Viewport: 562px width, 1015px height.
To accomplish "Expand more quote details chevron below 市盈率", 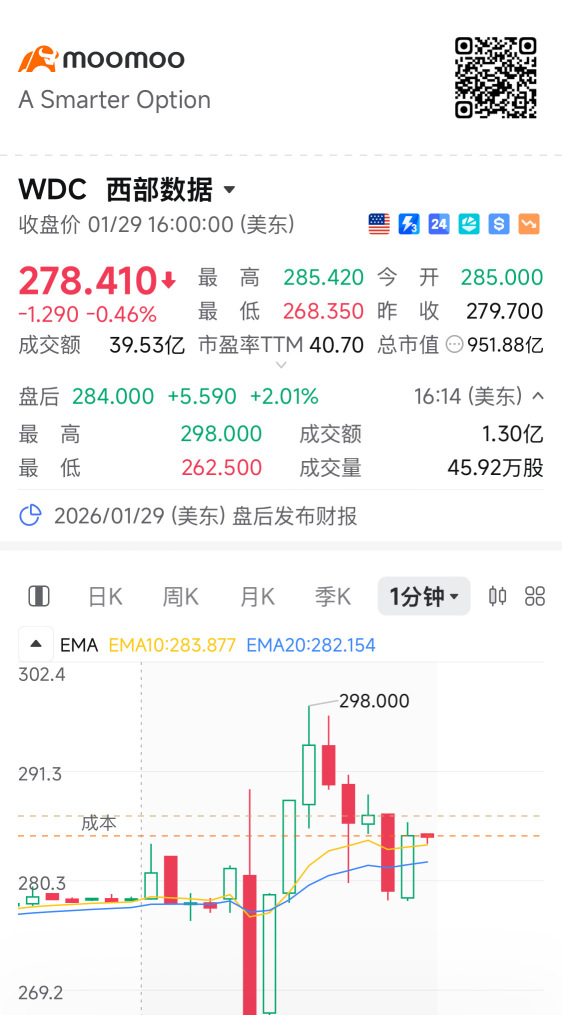I will point(281,365).
